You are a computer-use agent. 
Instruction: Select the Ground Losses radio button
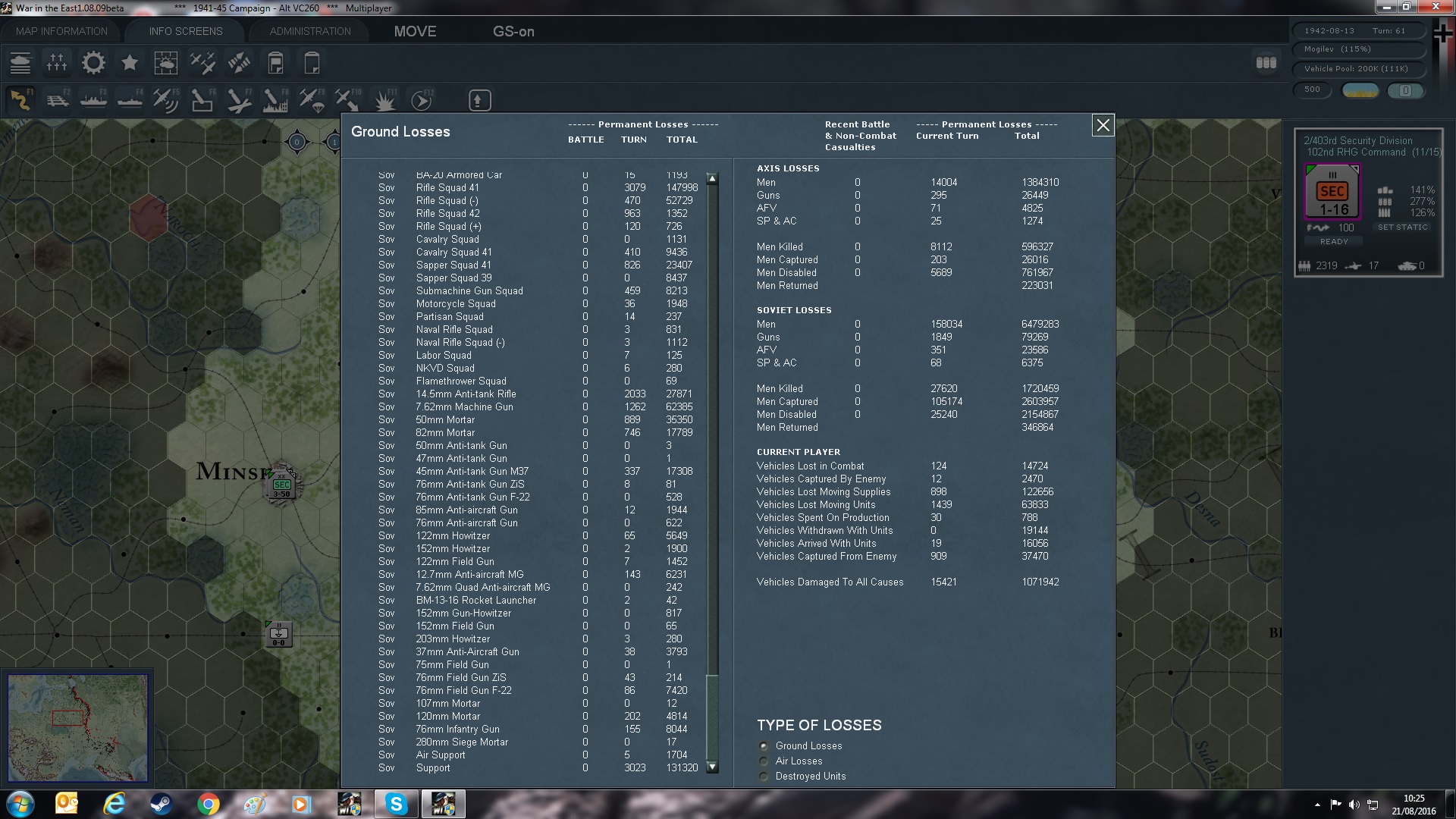pyautogui.click(x=763, y=745)
